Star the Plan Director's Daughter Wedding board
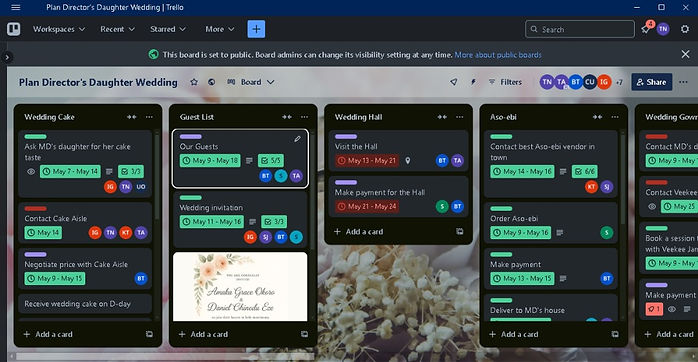Viewport: 698px width, 362px height. click(194, 82)
